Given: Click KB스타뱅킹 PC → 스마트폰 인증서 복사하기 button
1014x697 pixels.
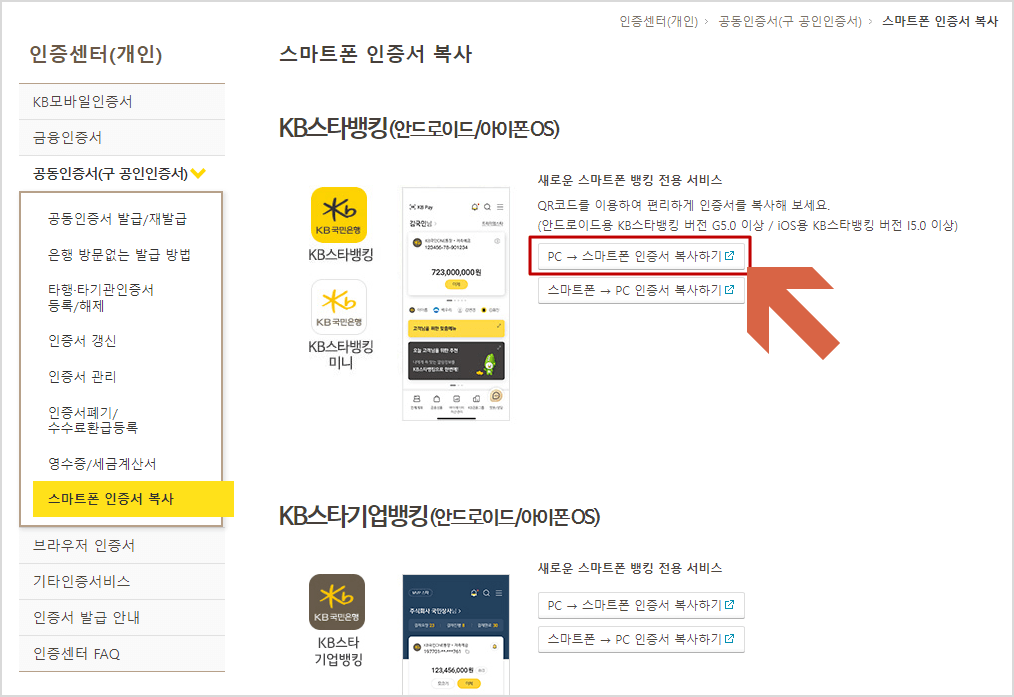Looking at the screenshot, I should click(x=641, y=256).
